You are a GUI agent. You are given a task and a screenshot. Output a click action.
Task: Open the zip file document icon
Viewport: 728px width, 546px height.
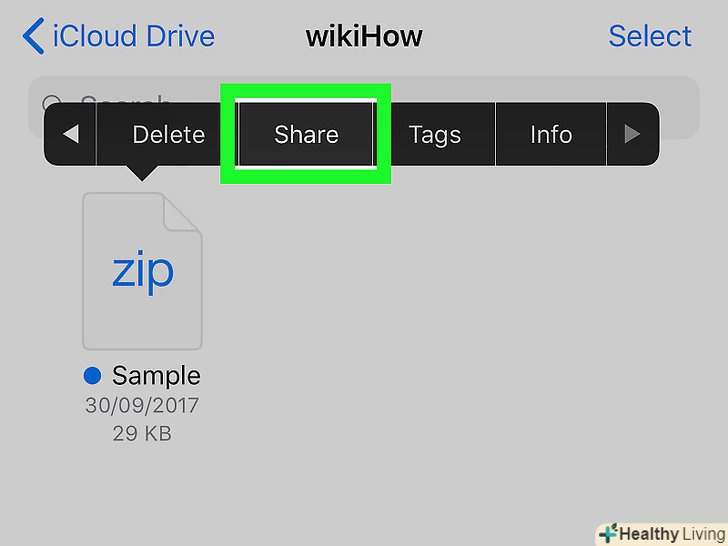pos(142,271)
